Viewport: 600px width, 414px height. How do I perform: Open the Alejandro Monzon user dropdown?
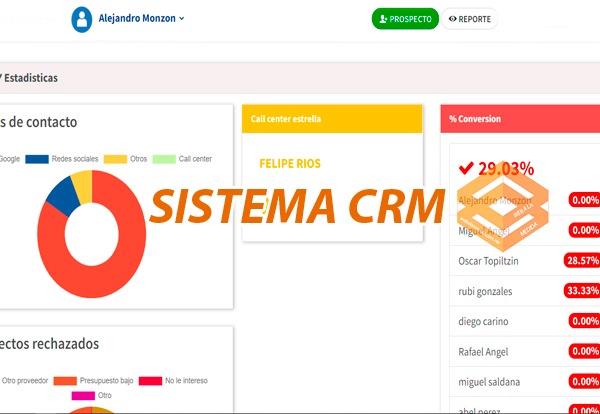pos(141,19)
